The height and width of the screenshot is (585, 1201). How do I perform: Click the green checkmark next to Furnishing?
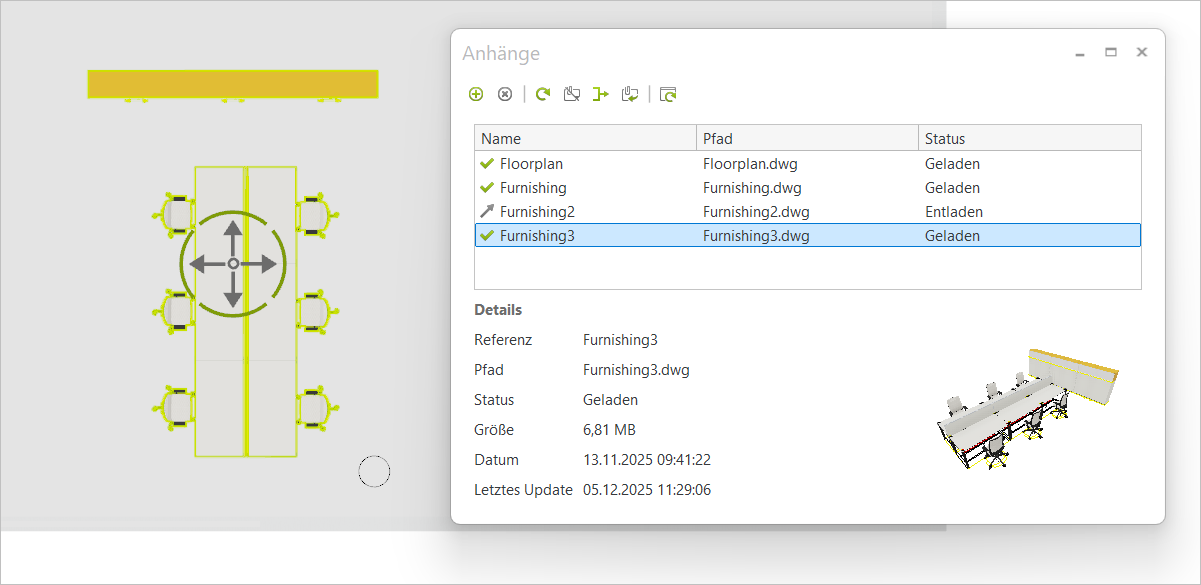click(485, 187)
